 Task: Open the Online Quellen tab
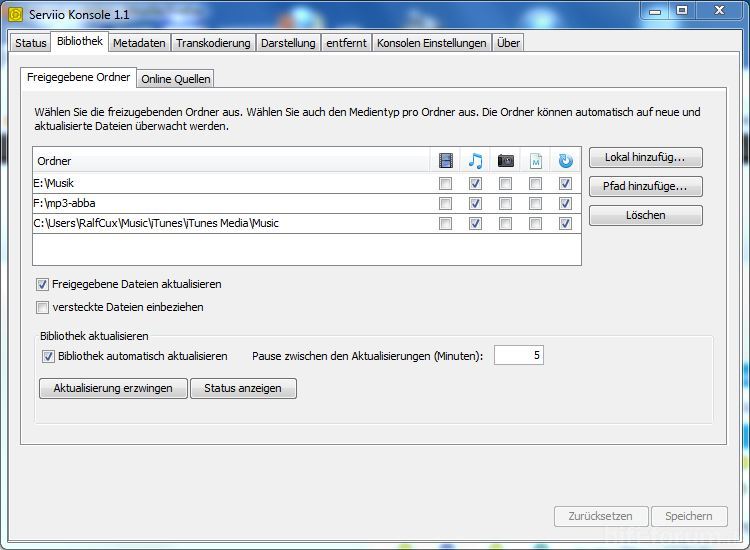click(176, 79)
